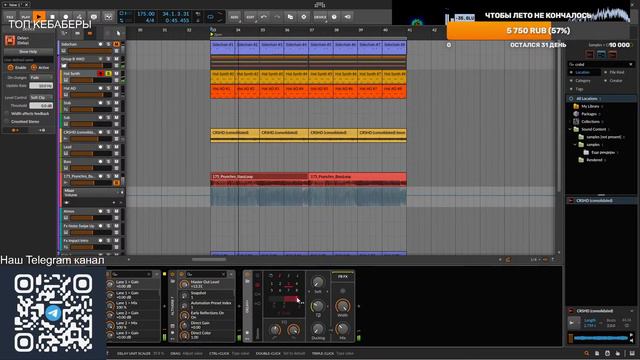Select the first CRSHD (consolidated) clip
Screen dimensions: 640x360
tap(235, 135)
